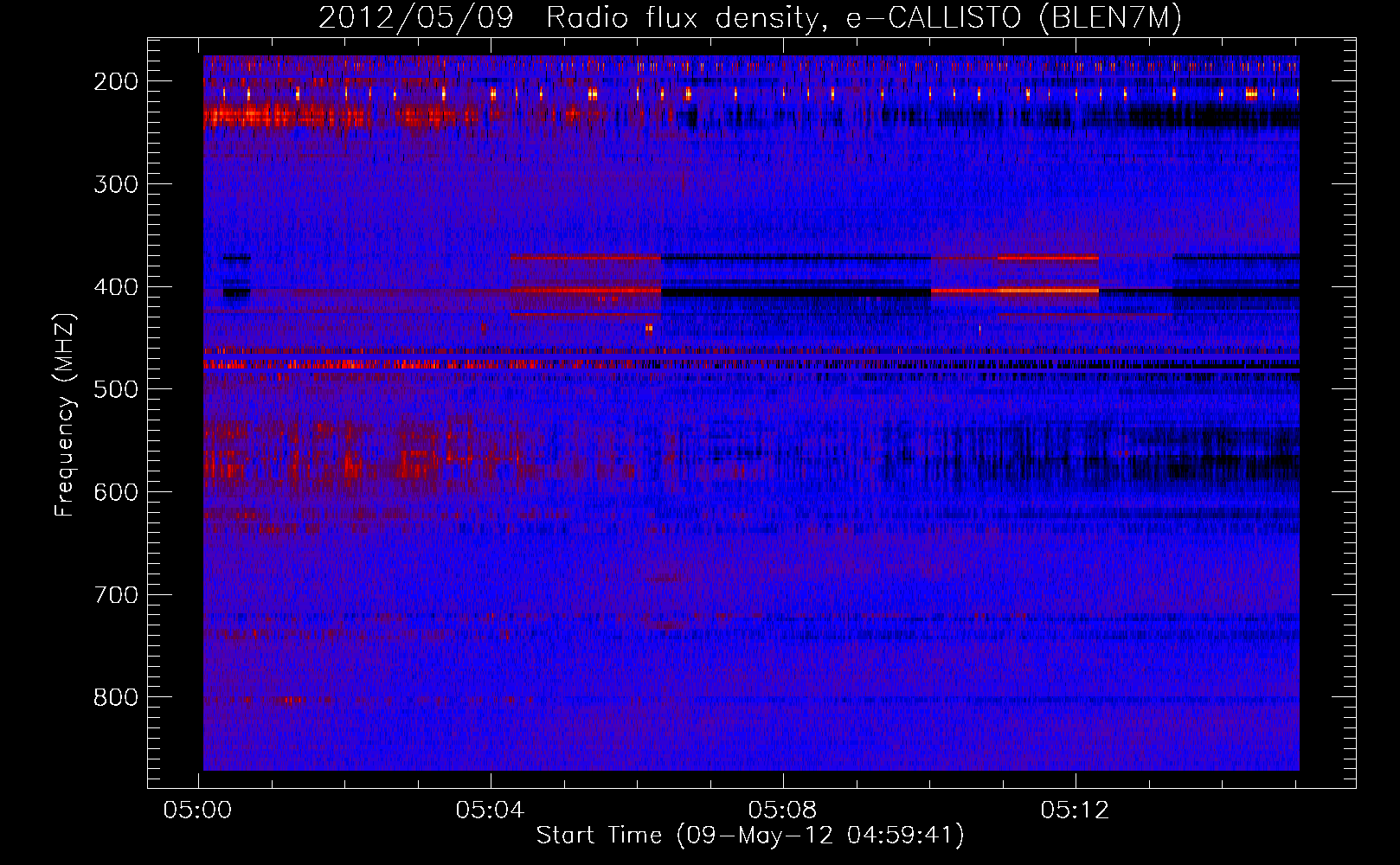Click the 05:00 time tick label
This screenshot has height=865, width=1400.
(198, 810)
